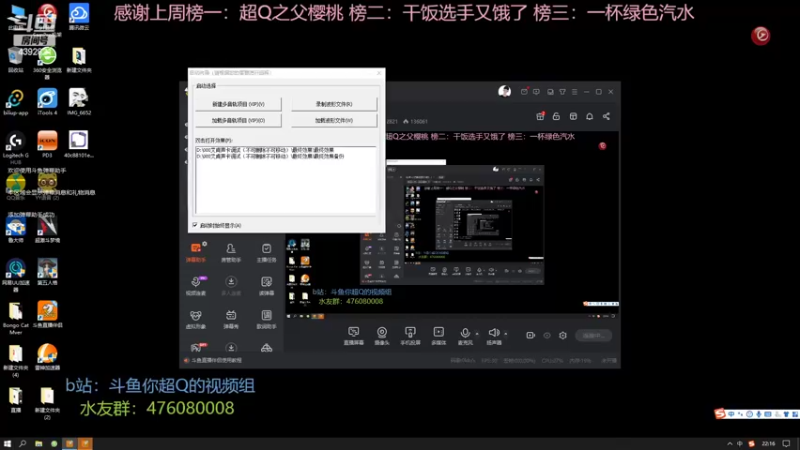
Task: Open 第五人格 desktop icon
Action: point(47,271)
